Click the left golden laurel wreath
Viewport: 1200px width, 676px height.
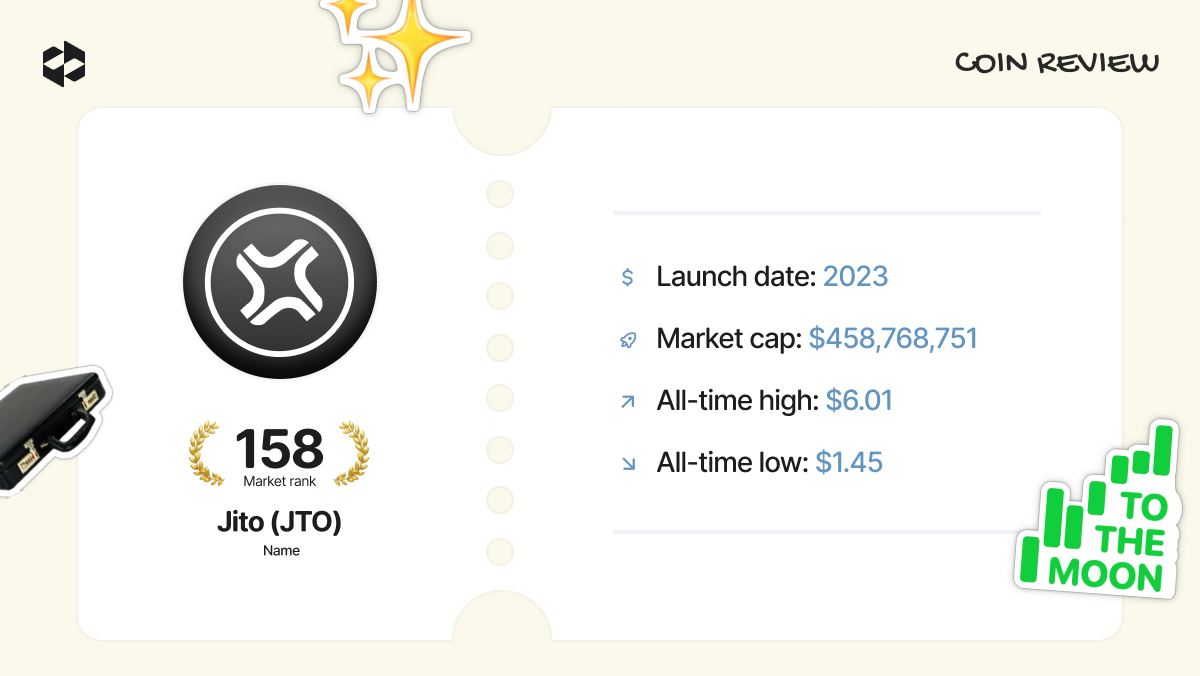click(207, 452)
